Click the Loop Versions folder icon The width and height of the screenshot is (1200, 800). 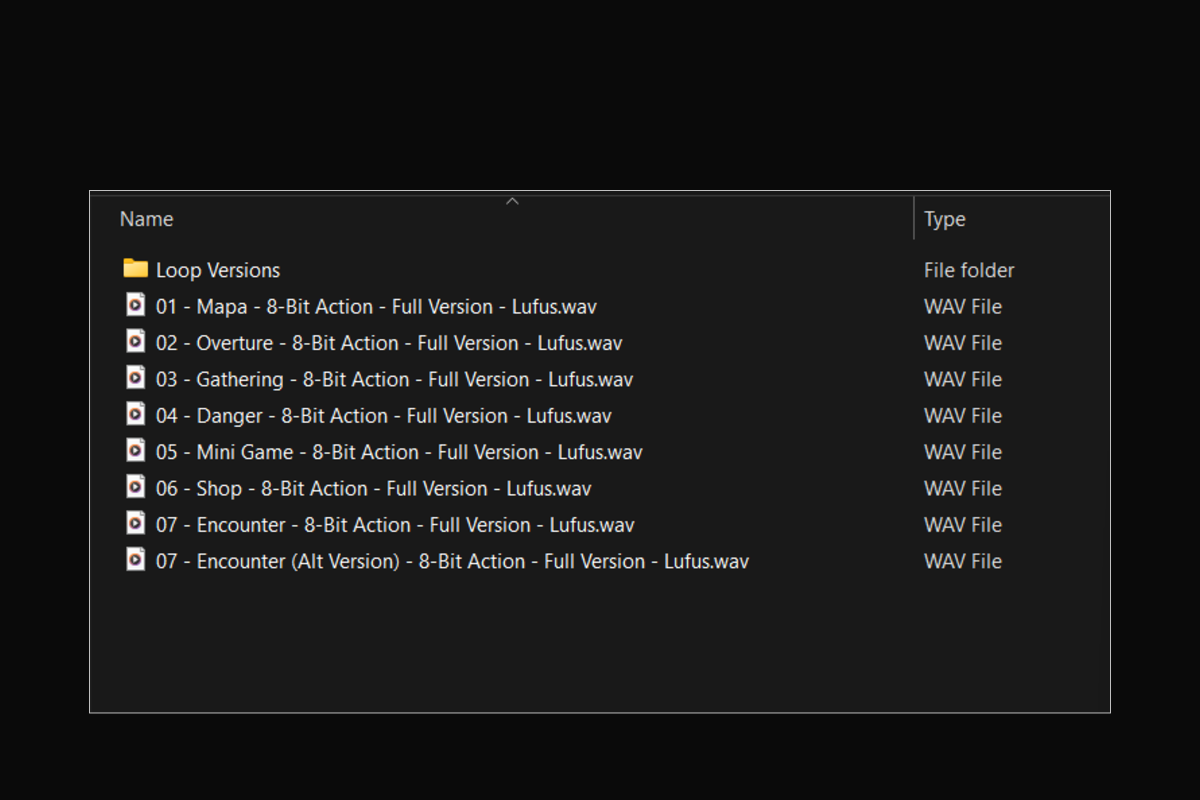pos(136,269)
